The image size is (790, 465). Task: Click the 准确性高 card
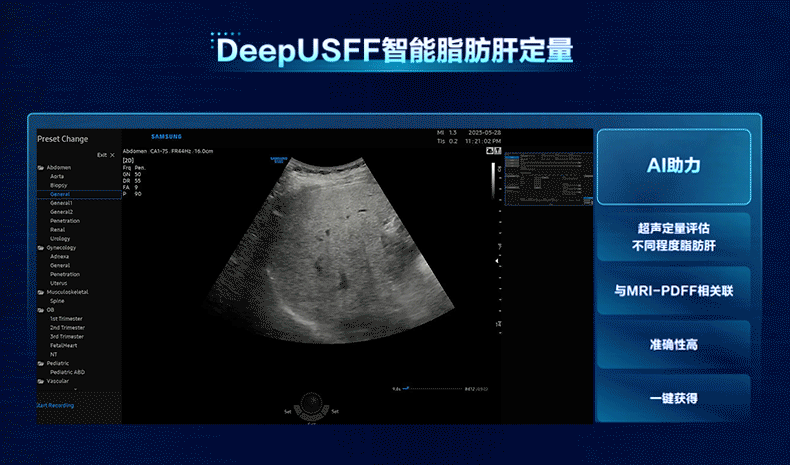click(674, 345)
